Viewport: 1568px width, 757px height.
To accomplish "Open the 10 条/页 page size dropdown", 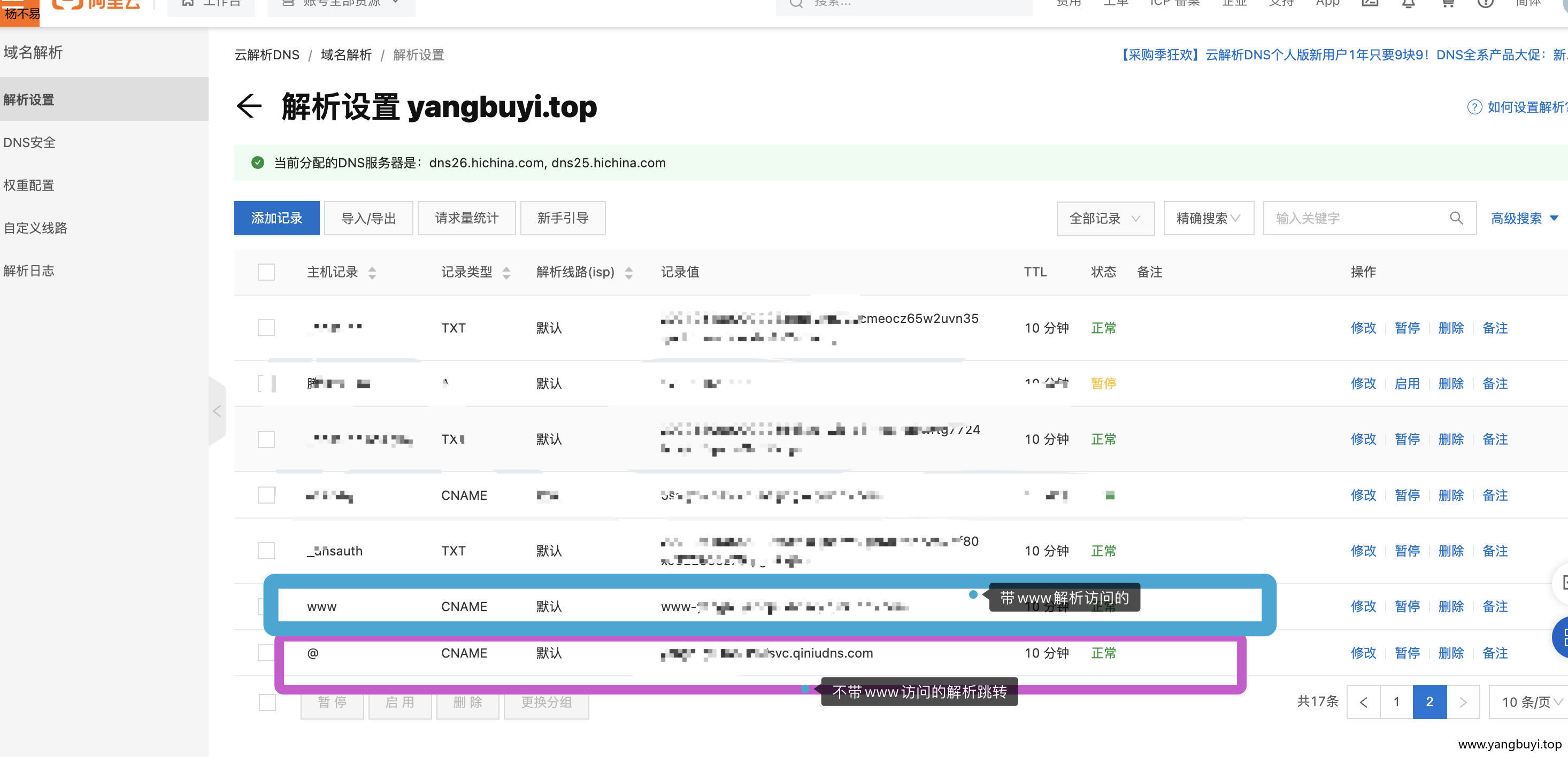I will (1528, 701).
